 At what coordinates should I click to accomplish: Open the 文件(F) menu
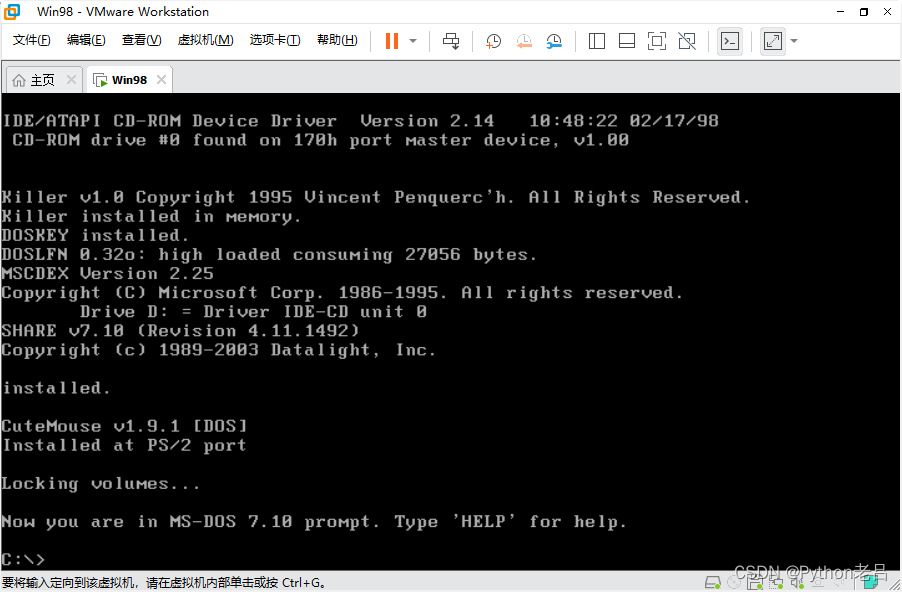click(x=32, y=40)
